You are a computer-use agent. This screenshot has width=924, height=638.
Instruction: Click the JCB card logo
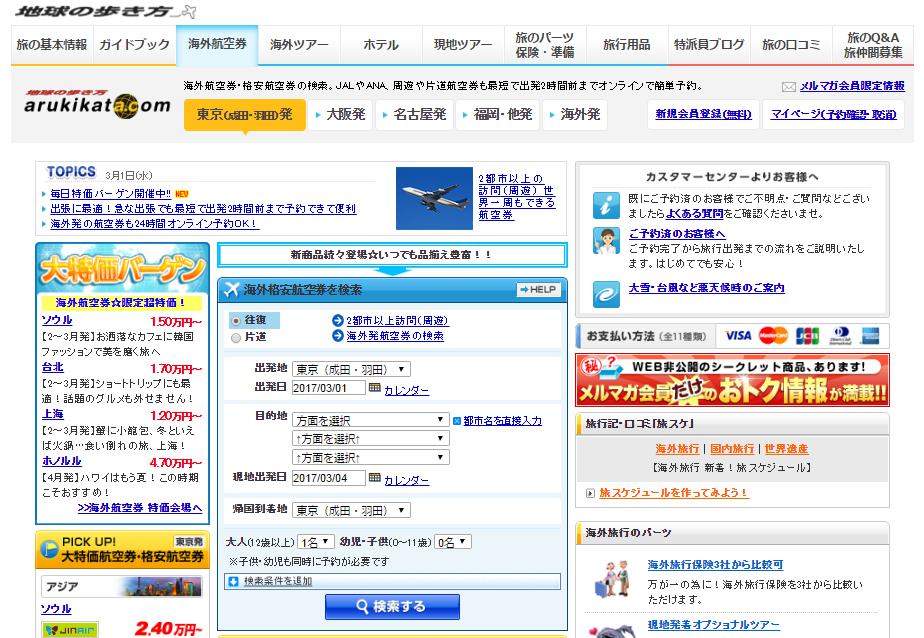tap(807, 336)
